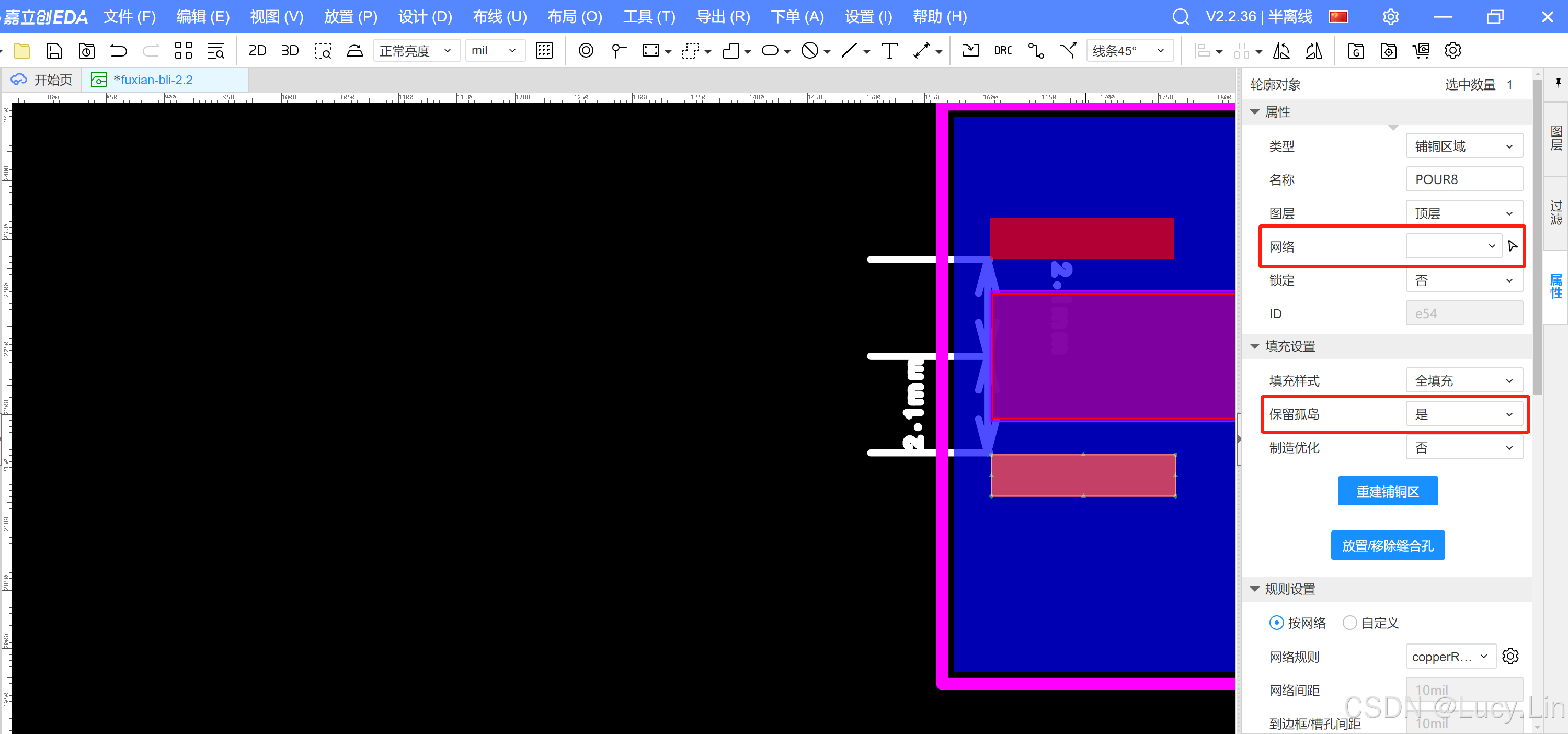Screen dimensions: 1568x734
Task: Select the Text tool icon
Action: [889, 51]
